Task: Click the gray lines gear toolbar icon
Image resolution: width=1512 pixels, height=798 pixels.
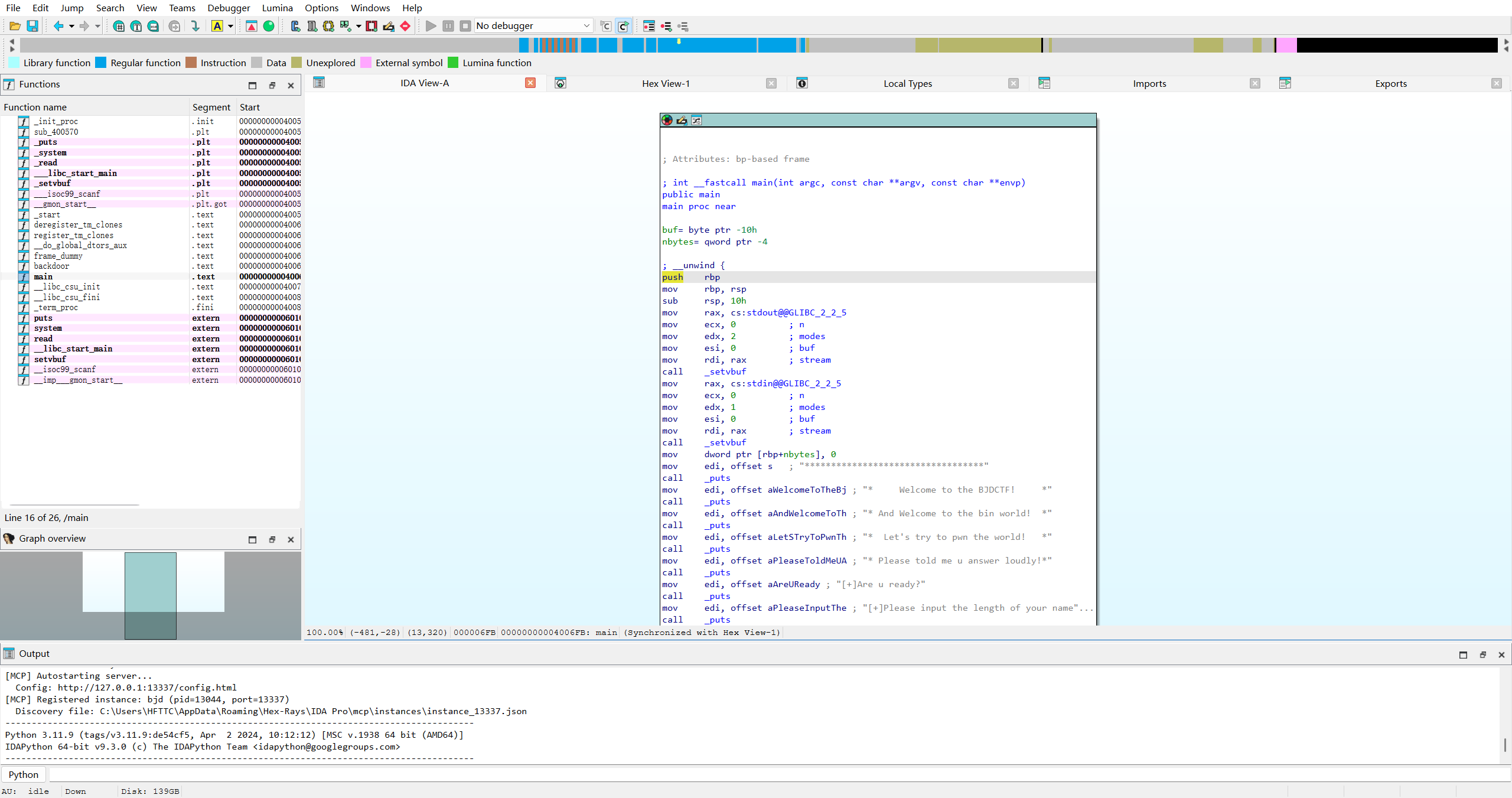Action: [x=683, y=26]
